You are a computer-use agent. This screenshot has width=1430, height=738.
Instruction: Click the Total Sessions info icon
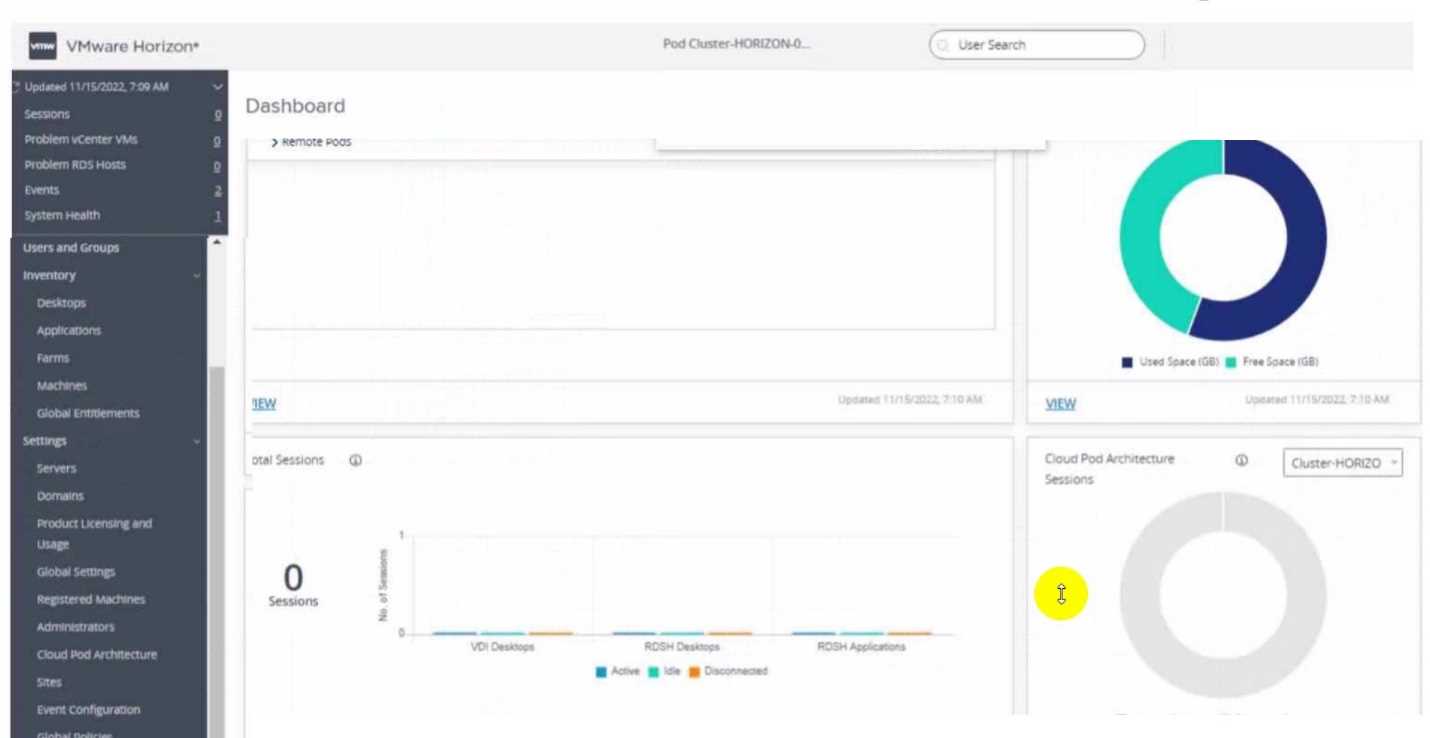coord(355,460)
